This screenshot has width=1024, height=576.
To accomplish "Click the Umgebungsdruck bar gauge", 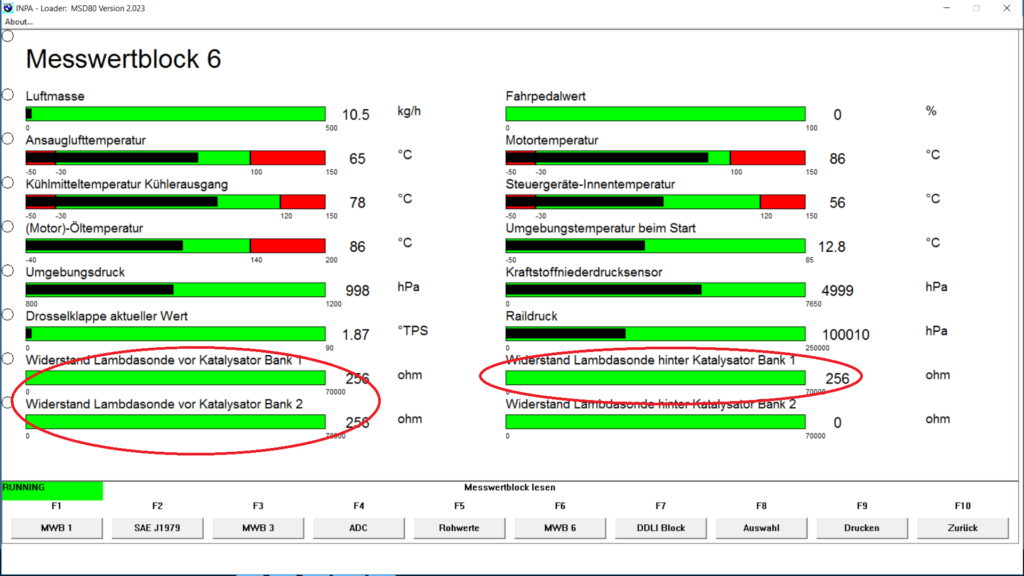I will coord(176,289).
